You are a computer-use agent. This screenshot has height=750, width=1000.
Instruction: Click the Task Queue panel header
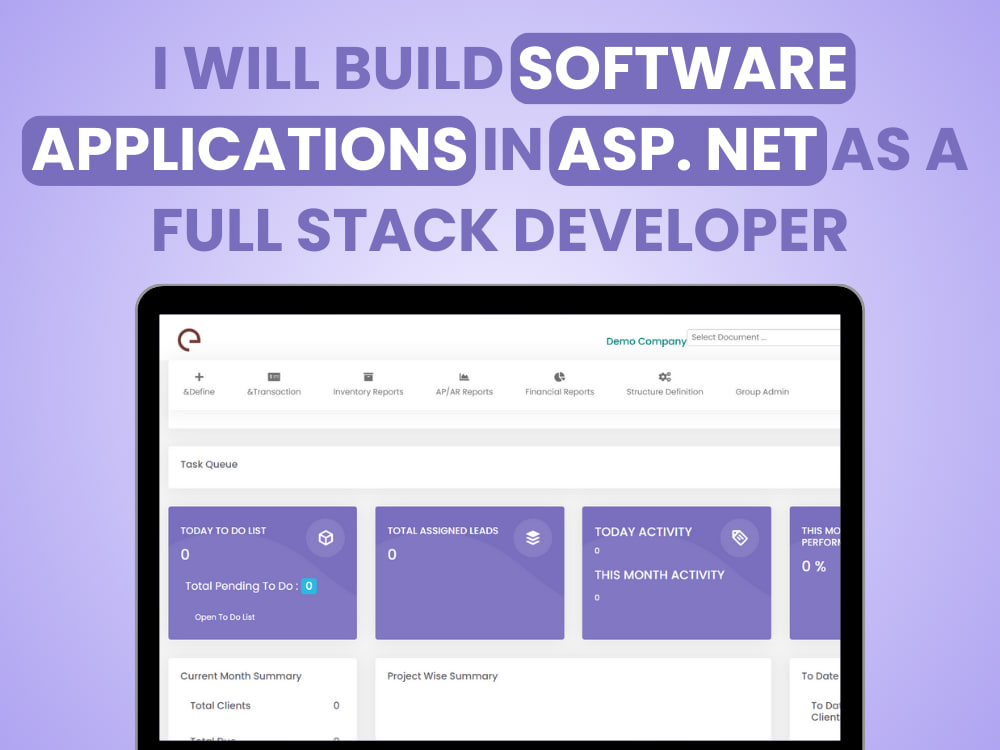(504, 467)
